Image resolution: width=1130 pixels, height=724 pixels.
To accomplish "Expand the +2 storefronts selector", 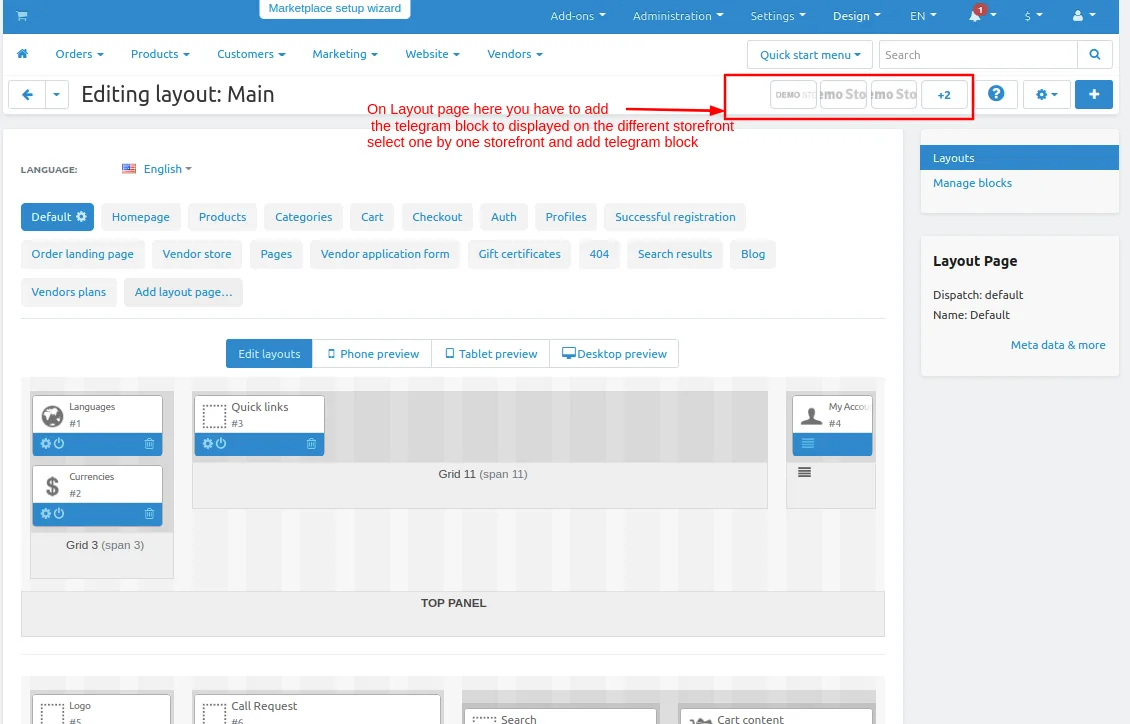I will click(x=944, y=94).
